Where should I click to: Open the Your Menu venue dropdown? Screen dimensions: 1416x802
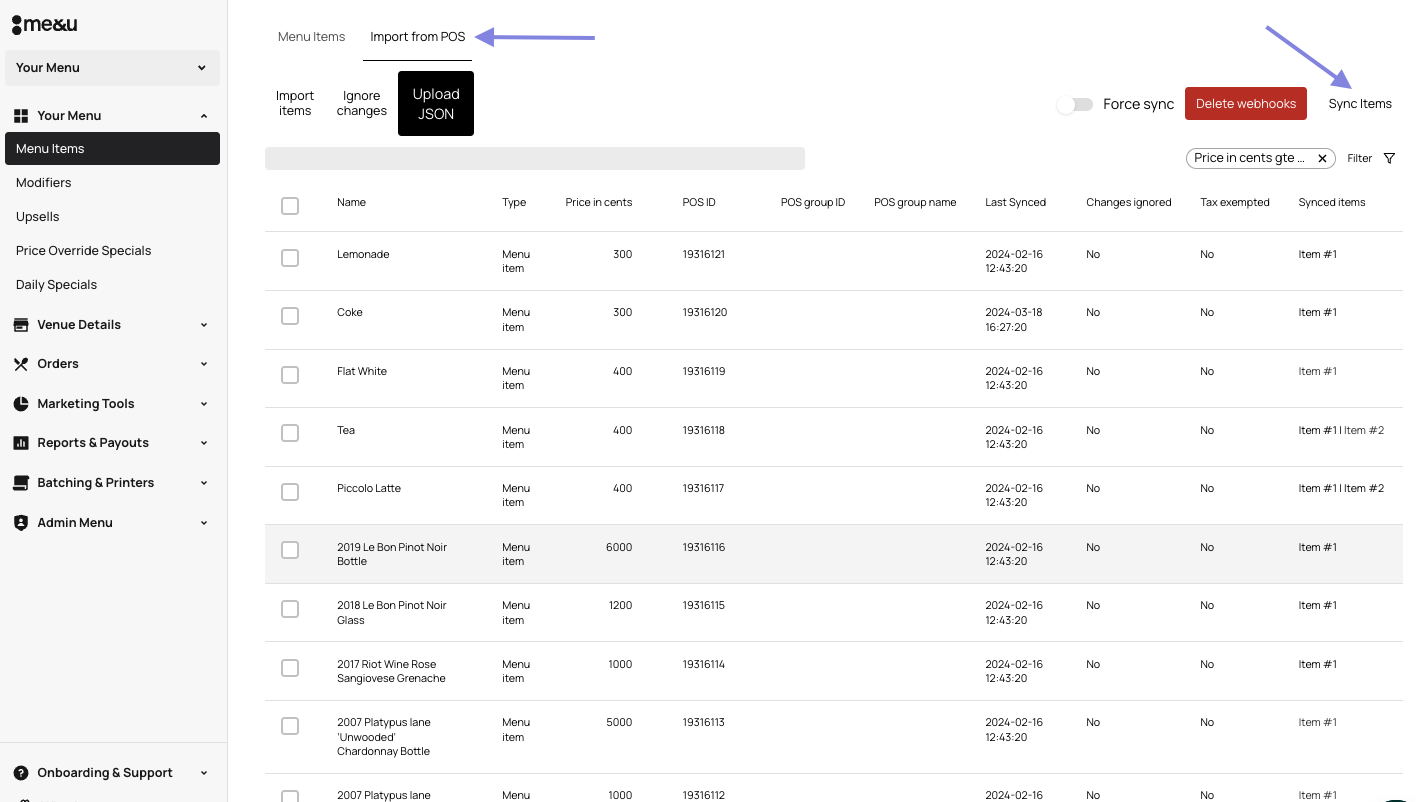[112, 68]
